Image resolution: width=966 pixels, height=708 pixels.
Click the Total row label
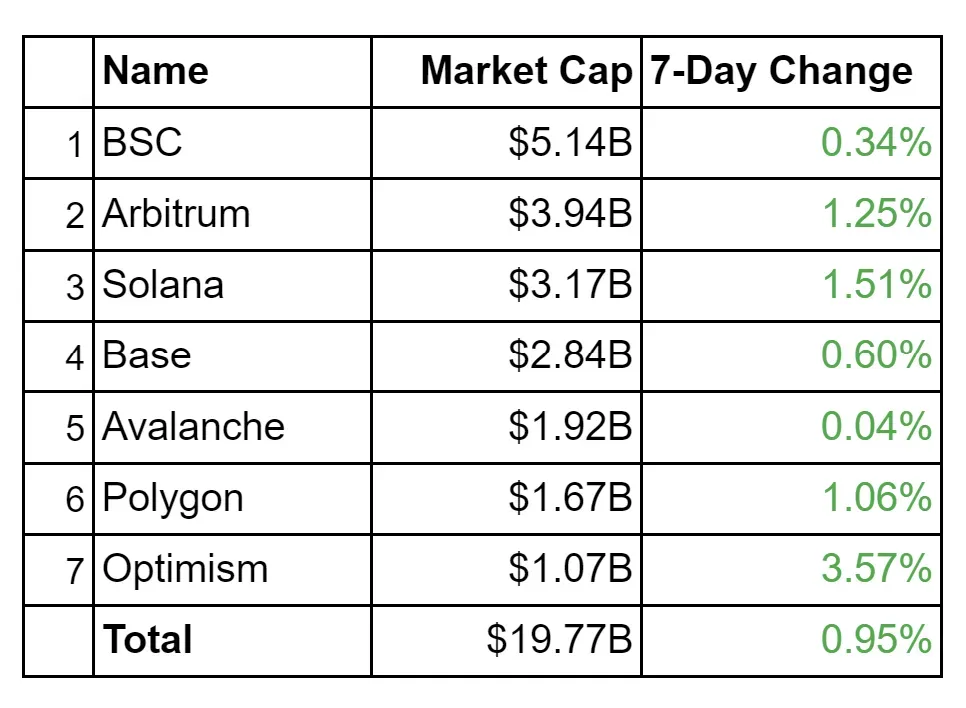coord(148,640)
